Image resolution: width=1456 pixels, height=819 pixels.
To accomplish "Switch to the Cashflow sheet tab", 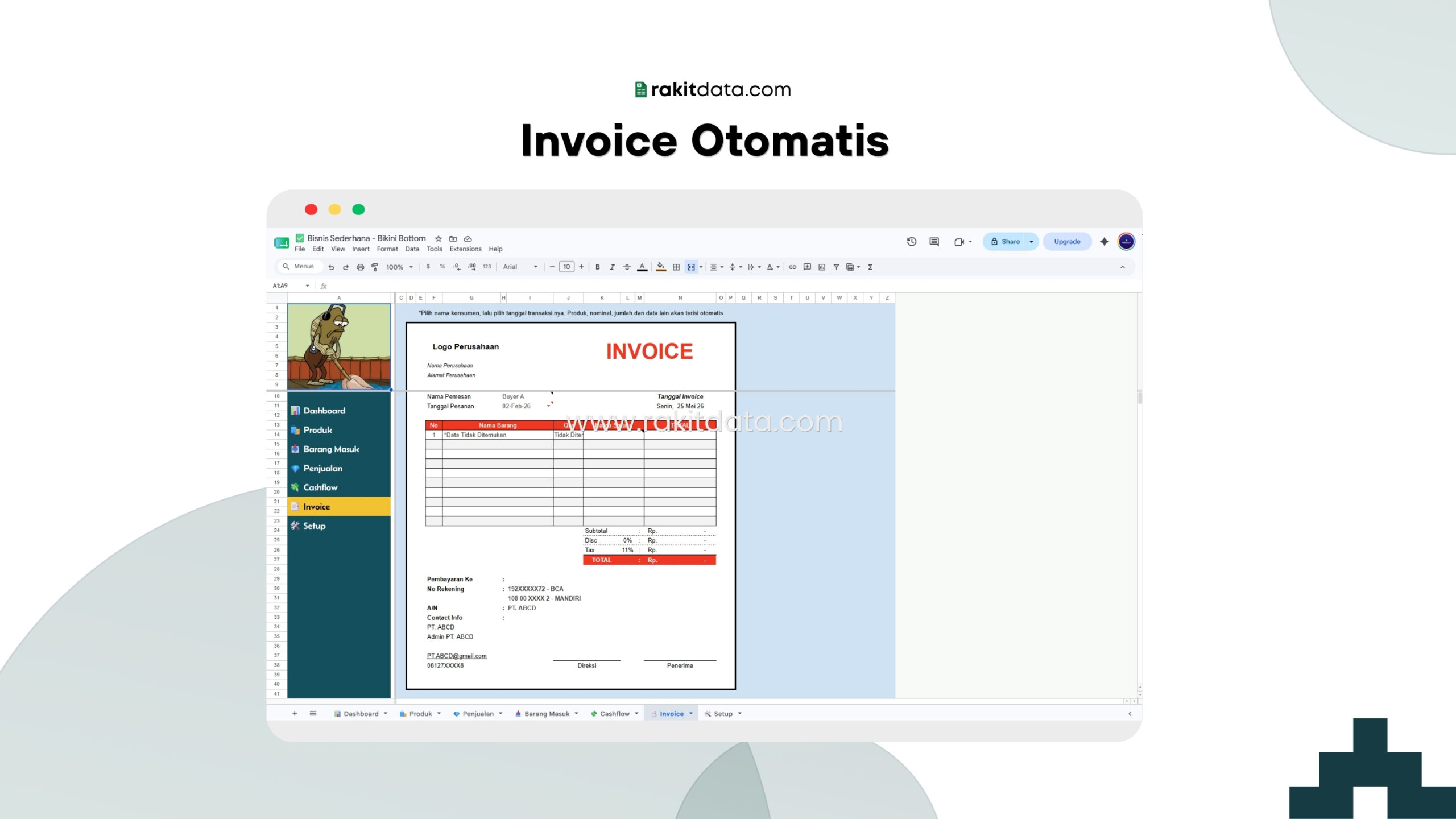I will point(615,714).
